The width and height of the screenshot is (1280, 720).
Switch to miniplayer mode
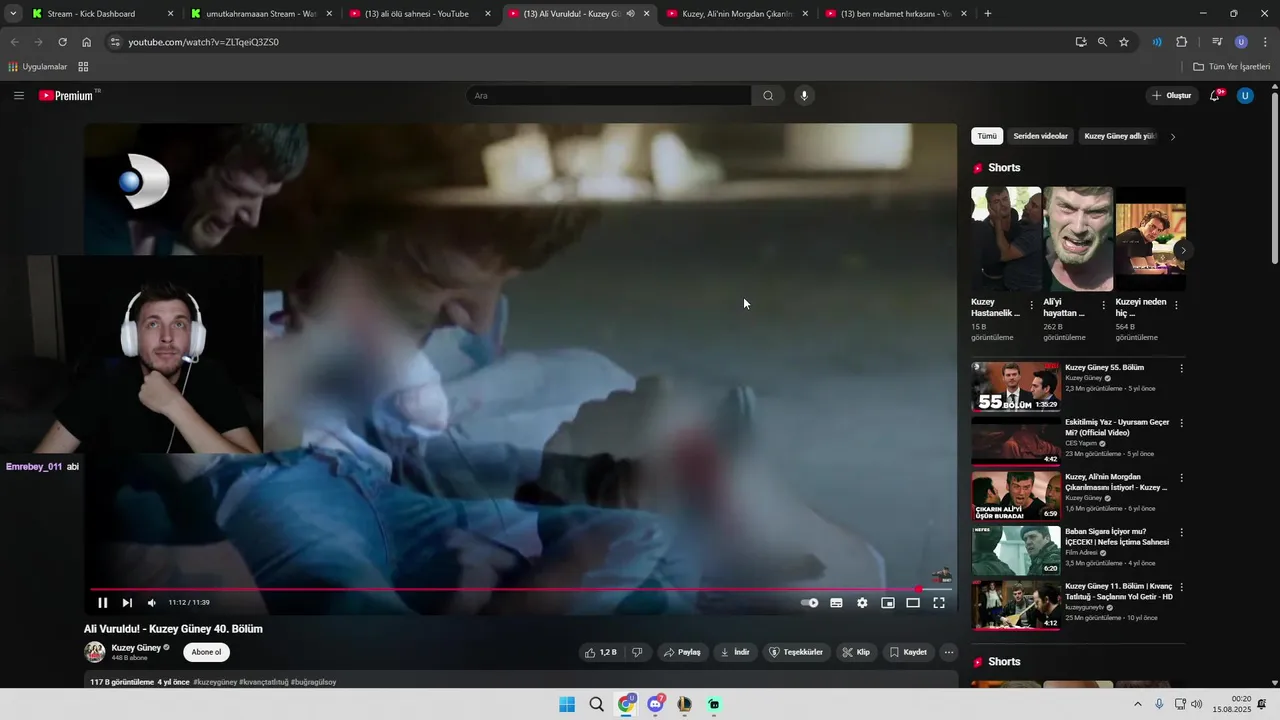pyautogui.click(x=887, y=603)
